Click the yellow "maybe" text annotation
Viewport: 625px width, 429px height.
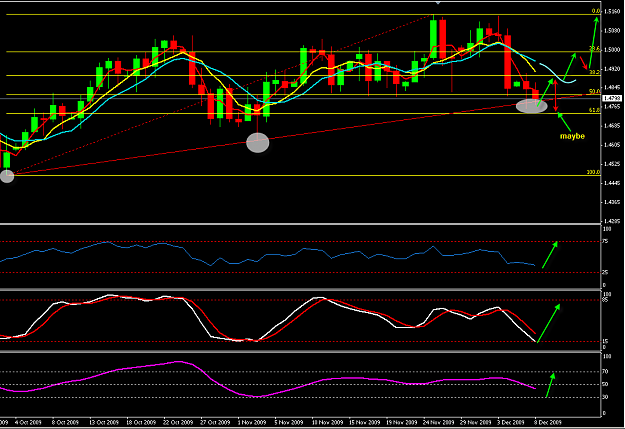click(572, 136)
